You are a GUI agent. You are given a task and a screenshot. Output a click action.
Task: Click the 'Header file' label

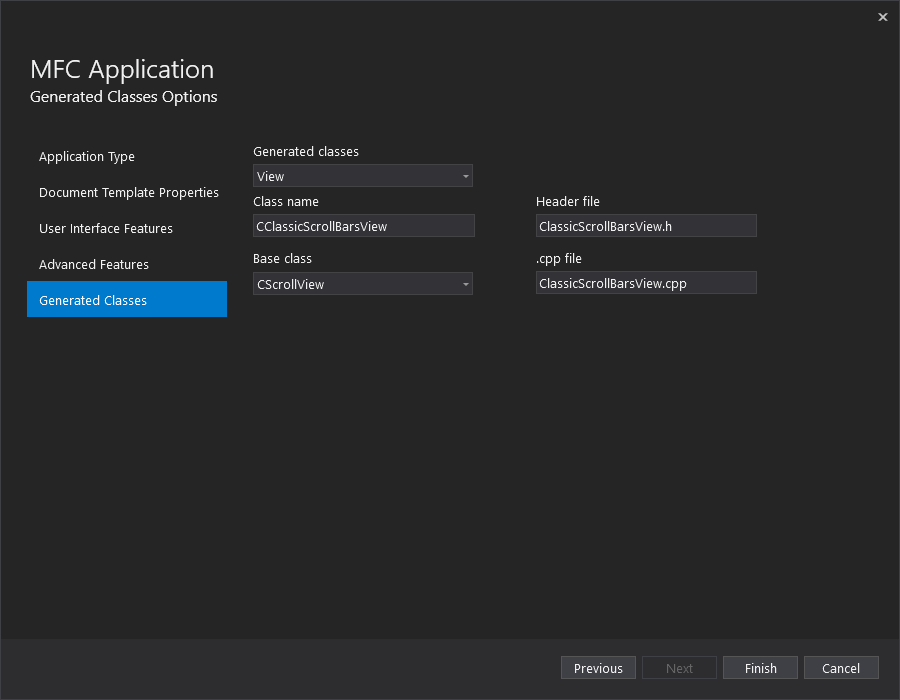point(568,201)
